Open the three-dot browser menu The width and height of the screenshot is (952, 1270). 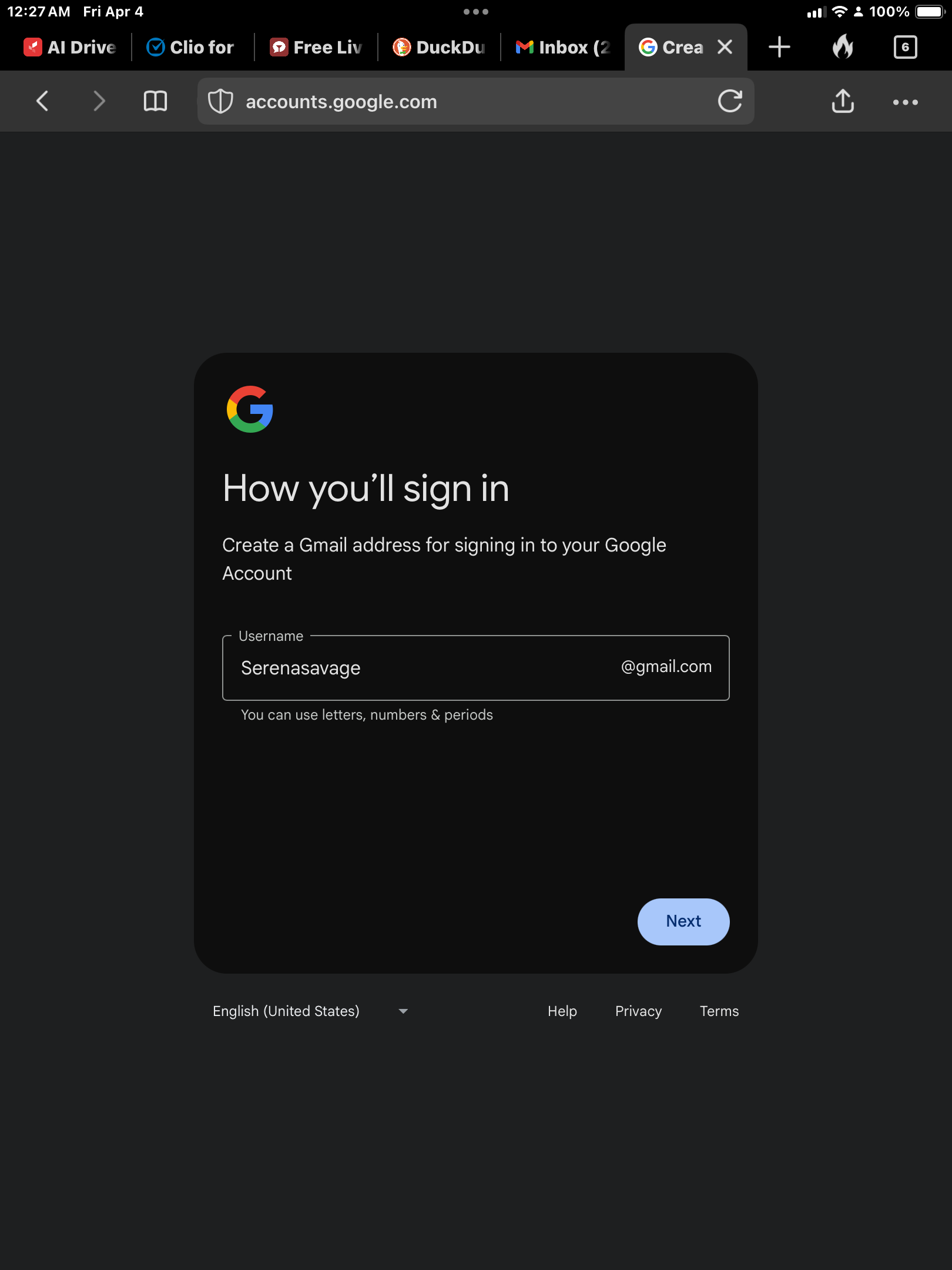tap(905, 102)
